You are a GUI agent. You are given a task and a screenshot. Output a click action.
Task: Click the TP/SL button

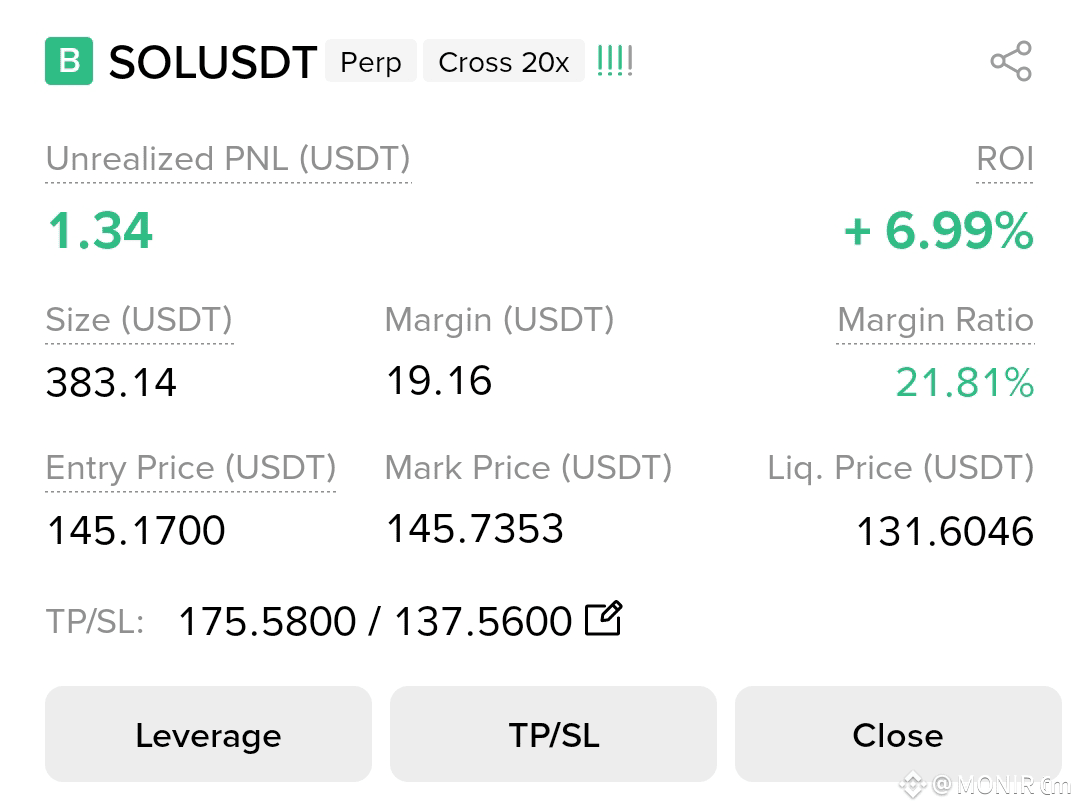click(x=554, y=734)
